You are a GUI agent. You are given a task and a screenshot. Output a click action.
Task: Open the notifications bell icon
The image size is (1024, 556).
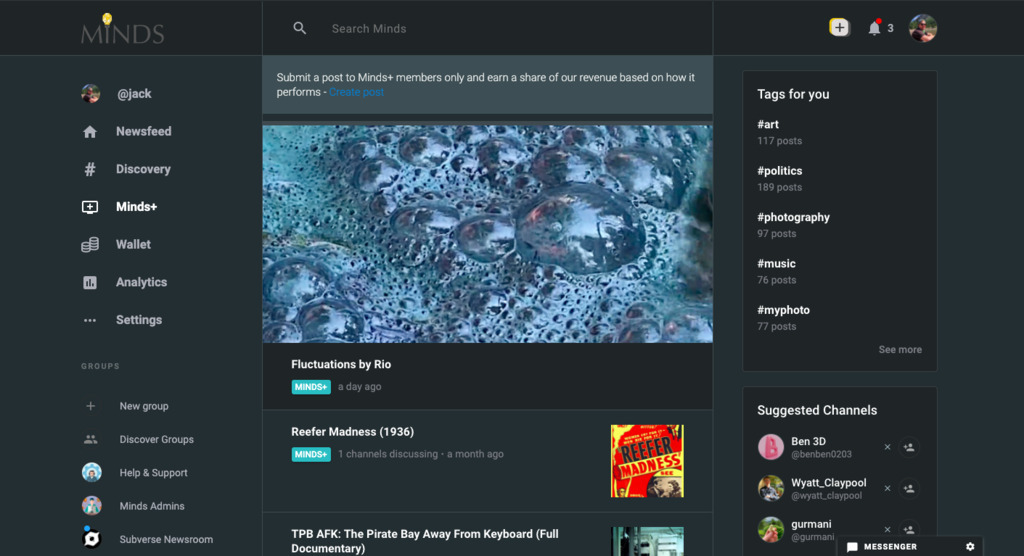pos(874,28)
